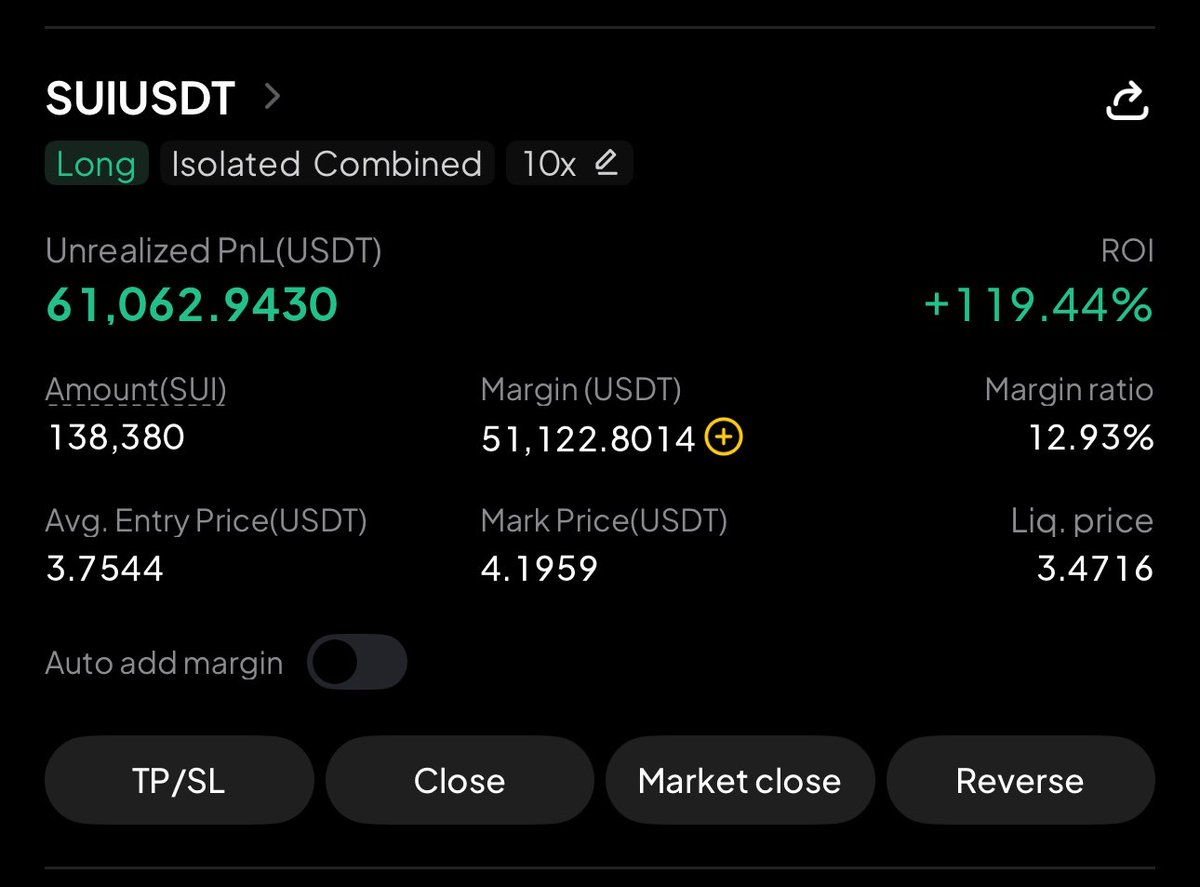This screenshot has height=887, width=1200.
Task: Edit leverage with the pencil icon
Action: pyautogui.click(x=606, y=163)
